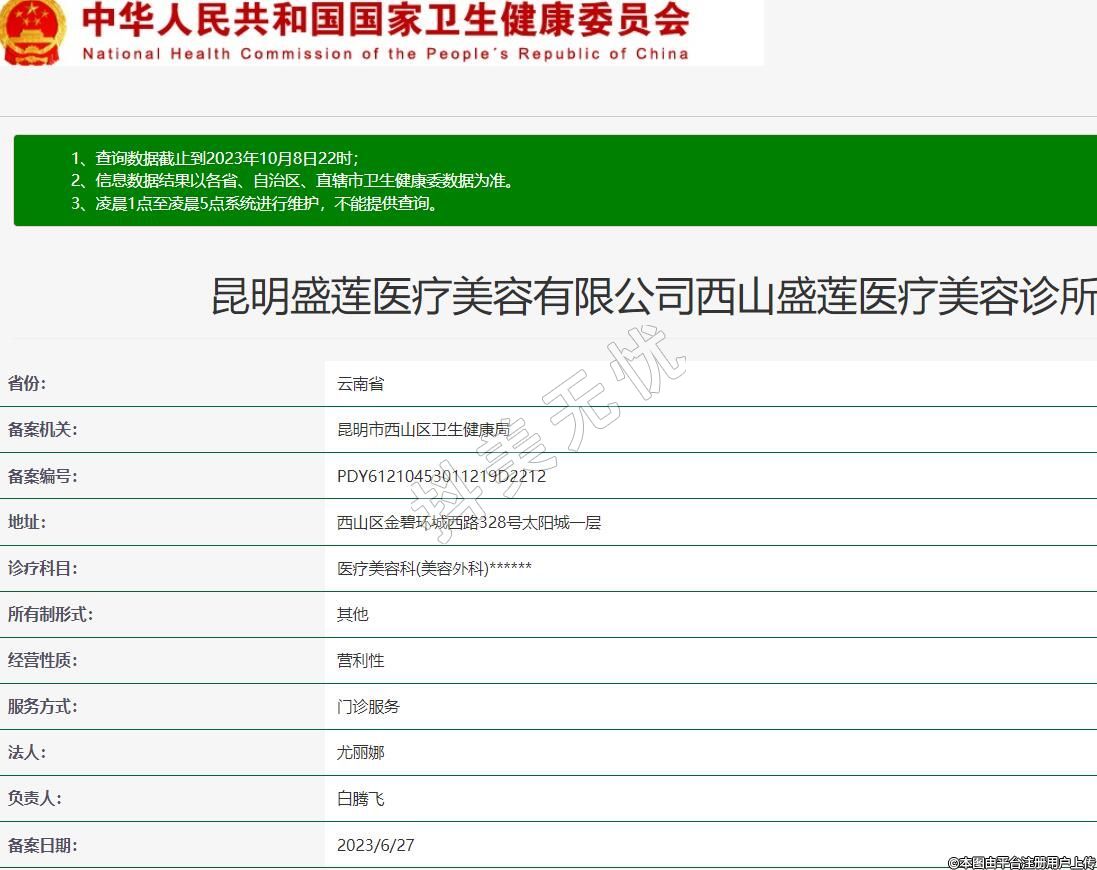Viewport: 1097px width, 870px height.
Task: Select the province value 云南省
Action: coord(360,384)
